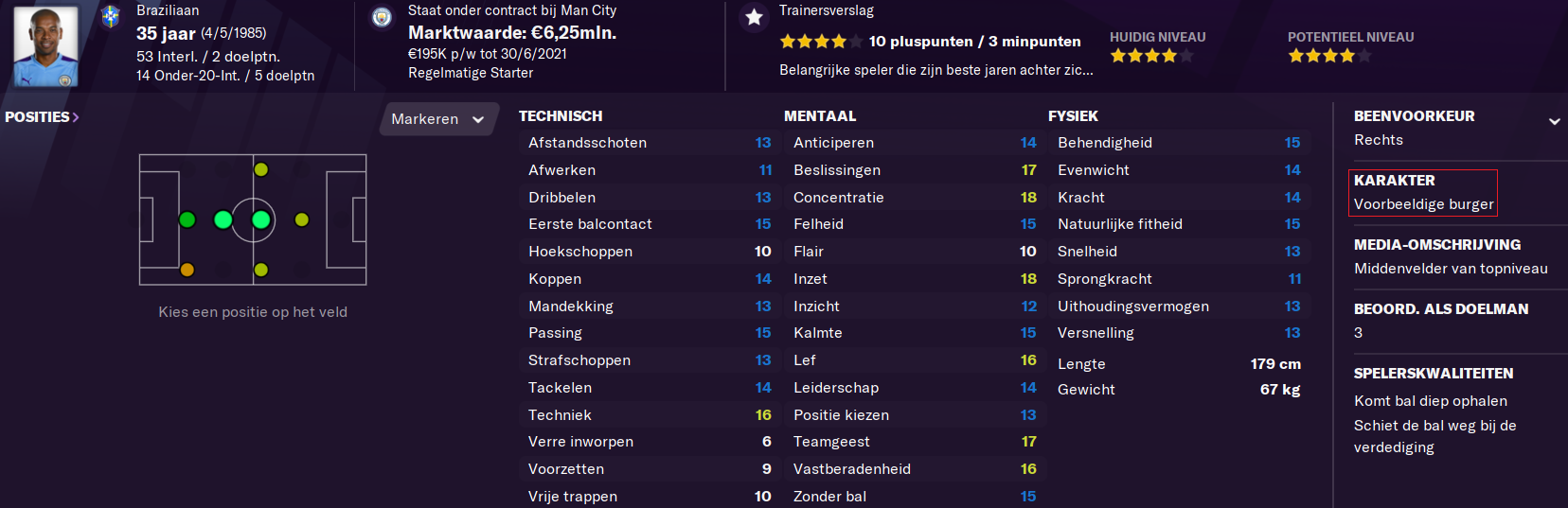This screenshot has height=508, width=1568.
Task: Click the Brazil national team badge icon
Action: coord(111,17)
